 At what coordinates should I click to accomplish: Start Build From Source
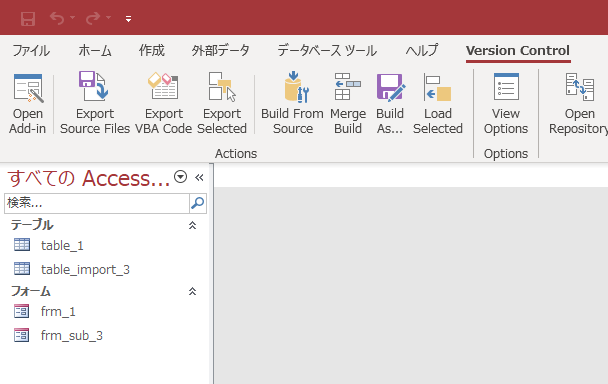coord(293,102)
